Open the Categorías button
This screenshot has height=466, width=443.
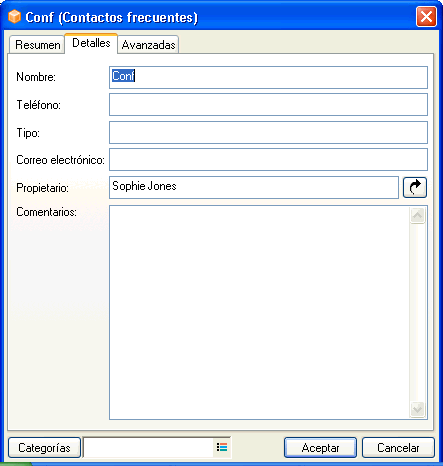click(44, 448)
